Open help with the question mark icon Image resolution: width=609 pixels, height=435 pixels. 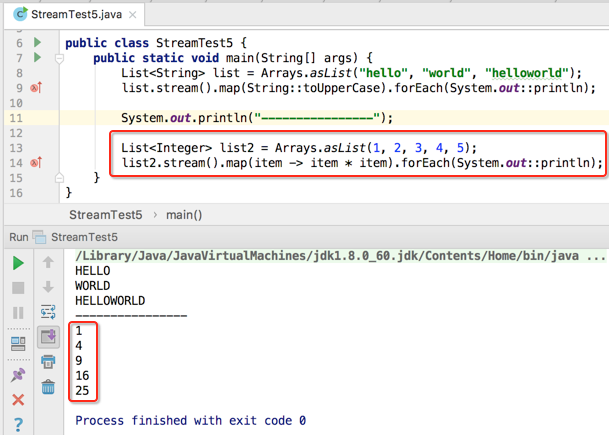pyautogui.click(x=18, y=425)
